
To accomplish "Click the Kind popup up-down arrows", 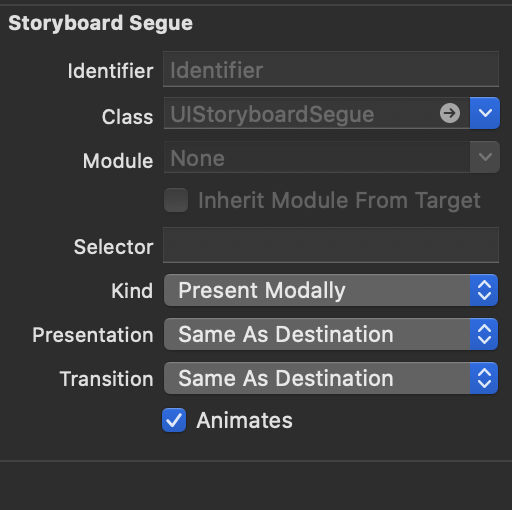I will tap(484, 290).
